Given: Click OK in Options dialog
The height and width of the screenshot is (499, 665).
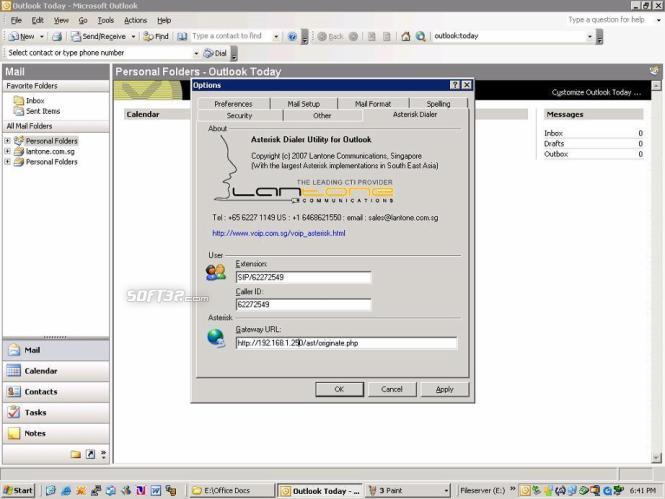Looking at the screenshot, I should tap(339, 389).
